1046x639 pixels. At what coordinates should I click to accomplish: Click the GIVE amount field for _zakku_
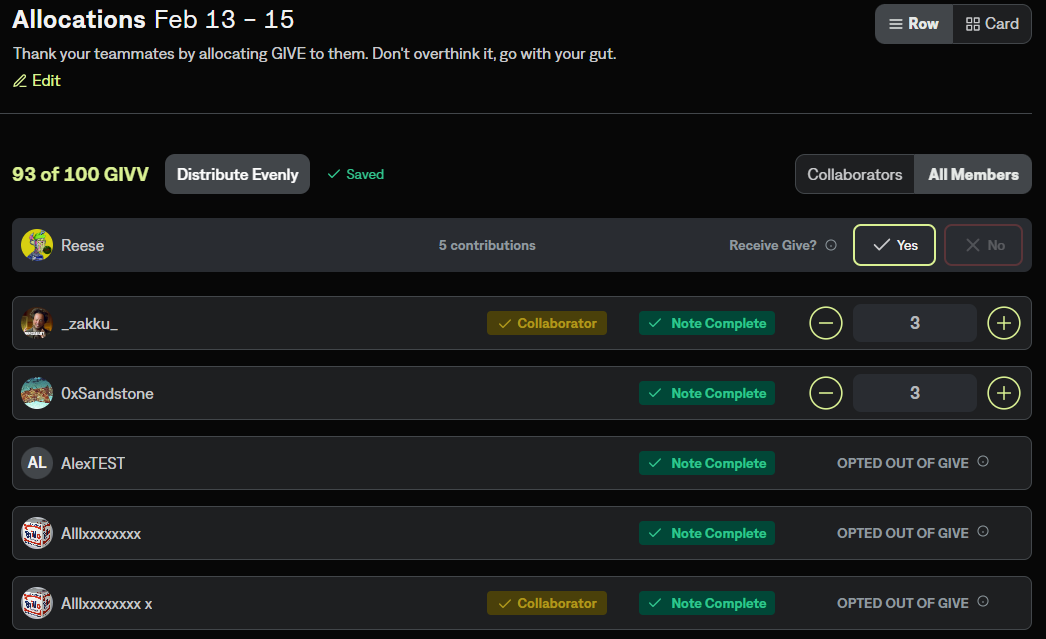[x=914, y=323]
